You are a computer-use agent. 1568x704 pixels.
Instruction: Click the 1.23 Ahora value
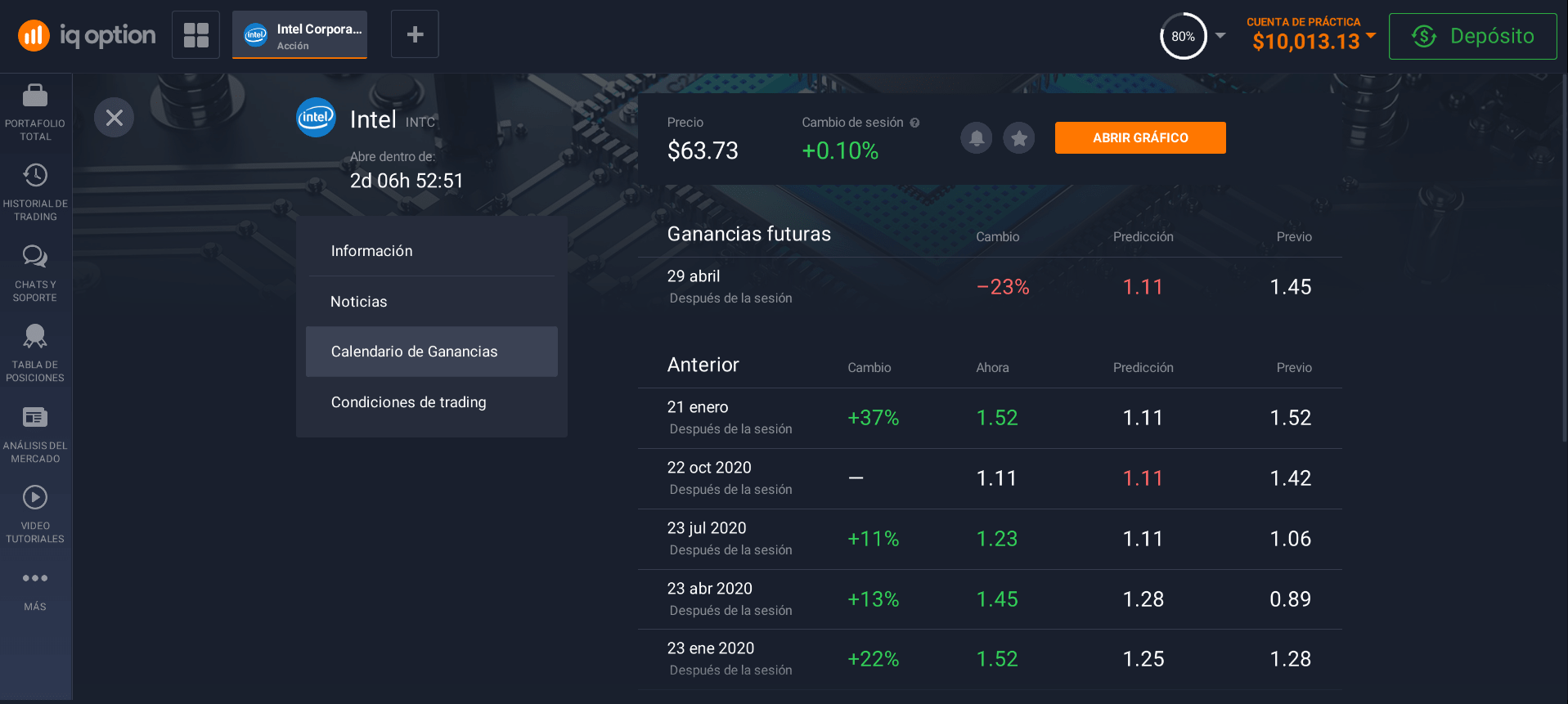(x=997, y=539)
